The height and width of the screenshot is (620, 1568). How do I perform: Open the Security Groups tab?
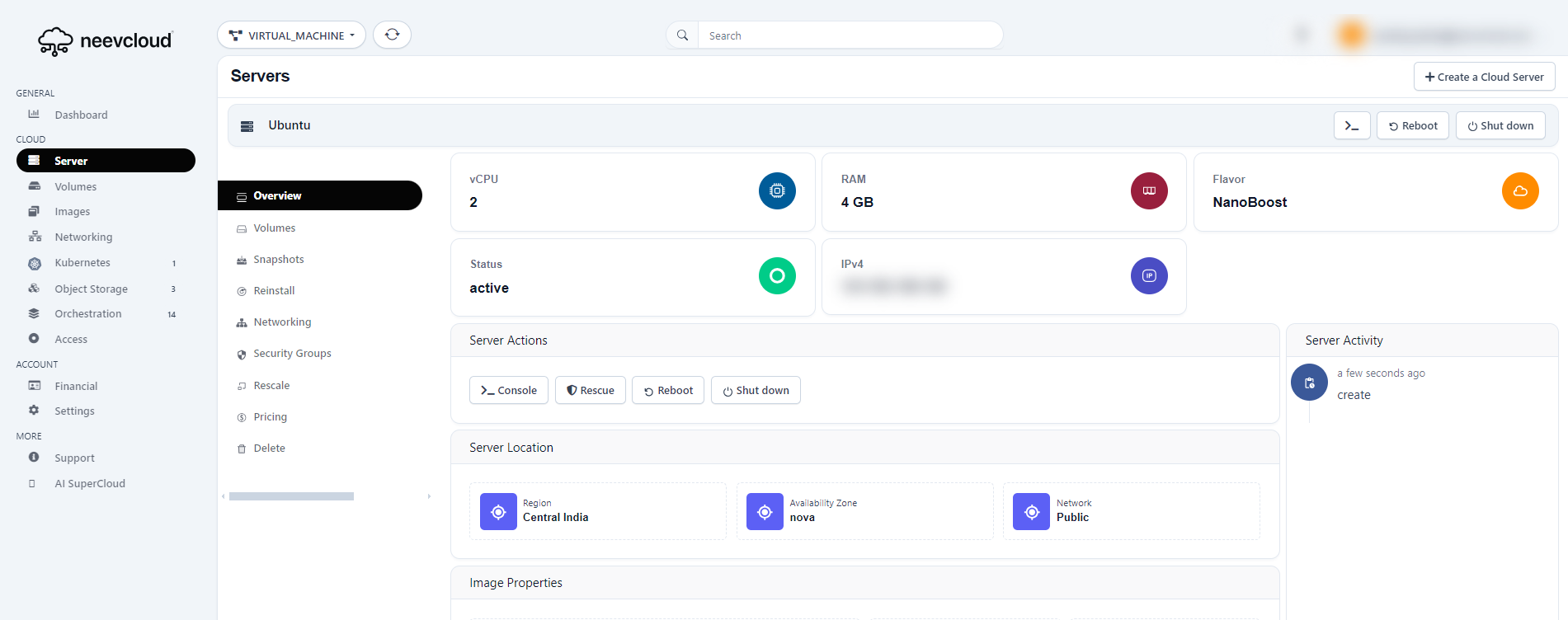tap(292, 354)
